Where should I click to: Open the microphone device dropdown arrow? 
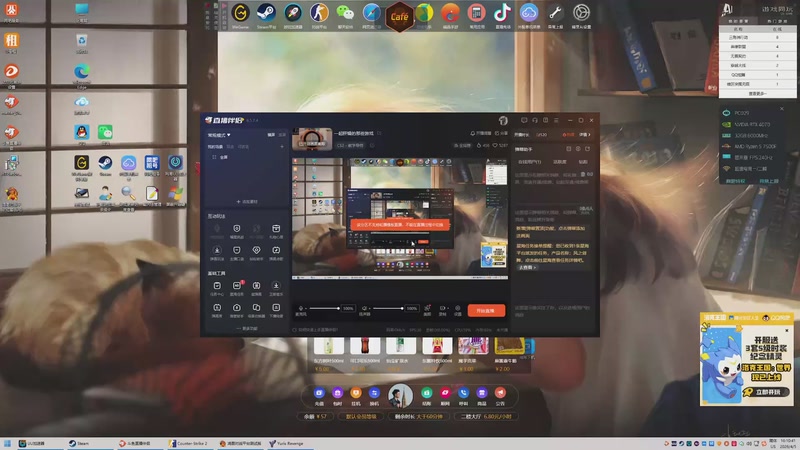[x=306, y=308]
